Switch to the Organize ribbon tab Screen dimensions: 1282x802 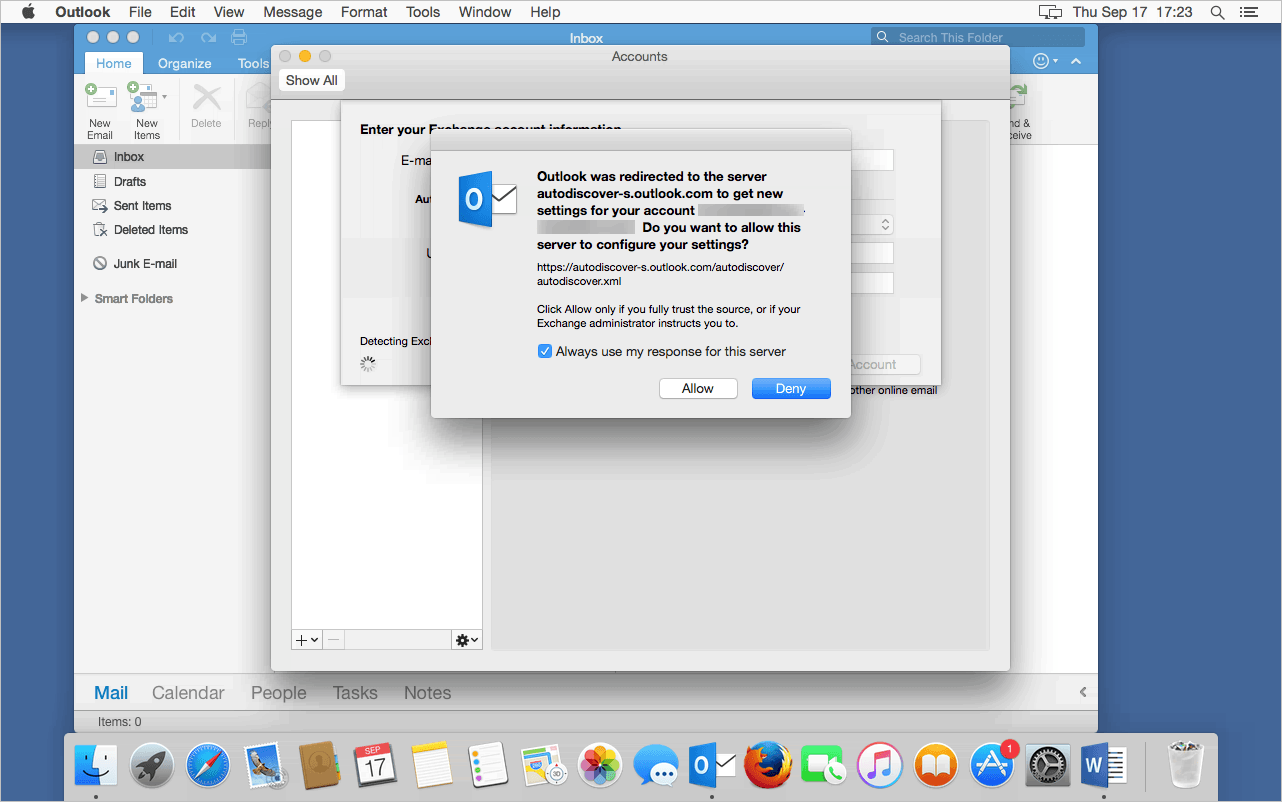pyautogui.click(x=185, y=63)
